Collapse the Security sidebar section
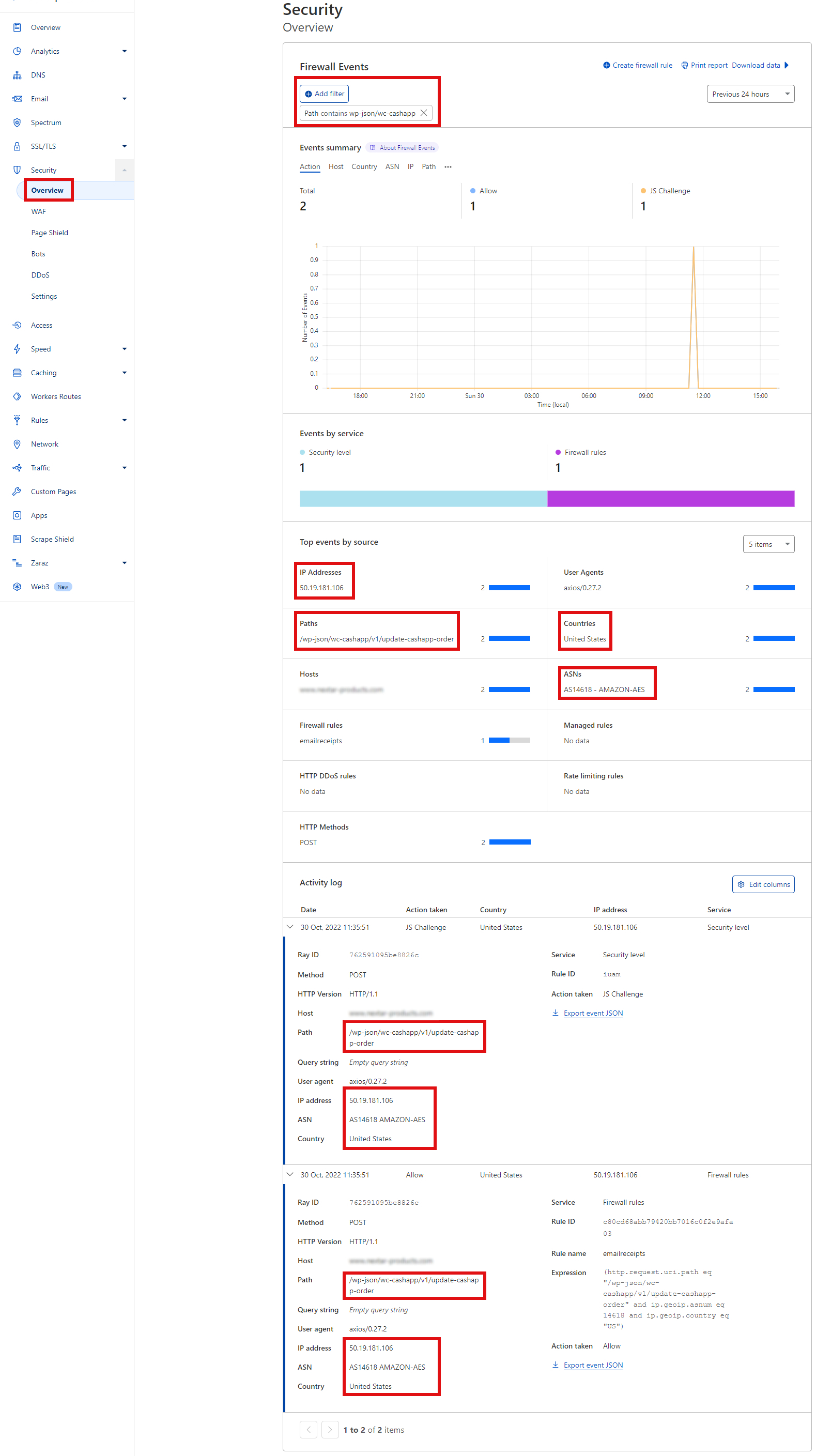This screenshot has height=1456, width=816. coord(125,170)
